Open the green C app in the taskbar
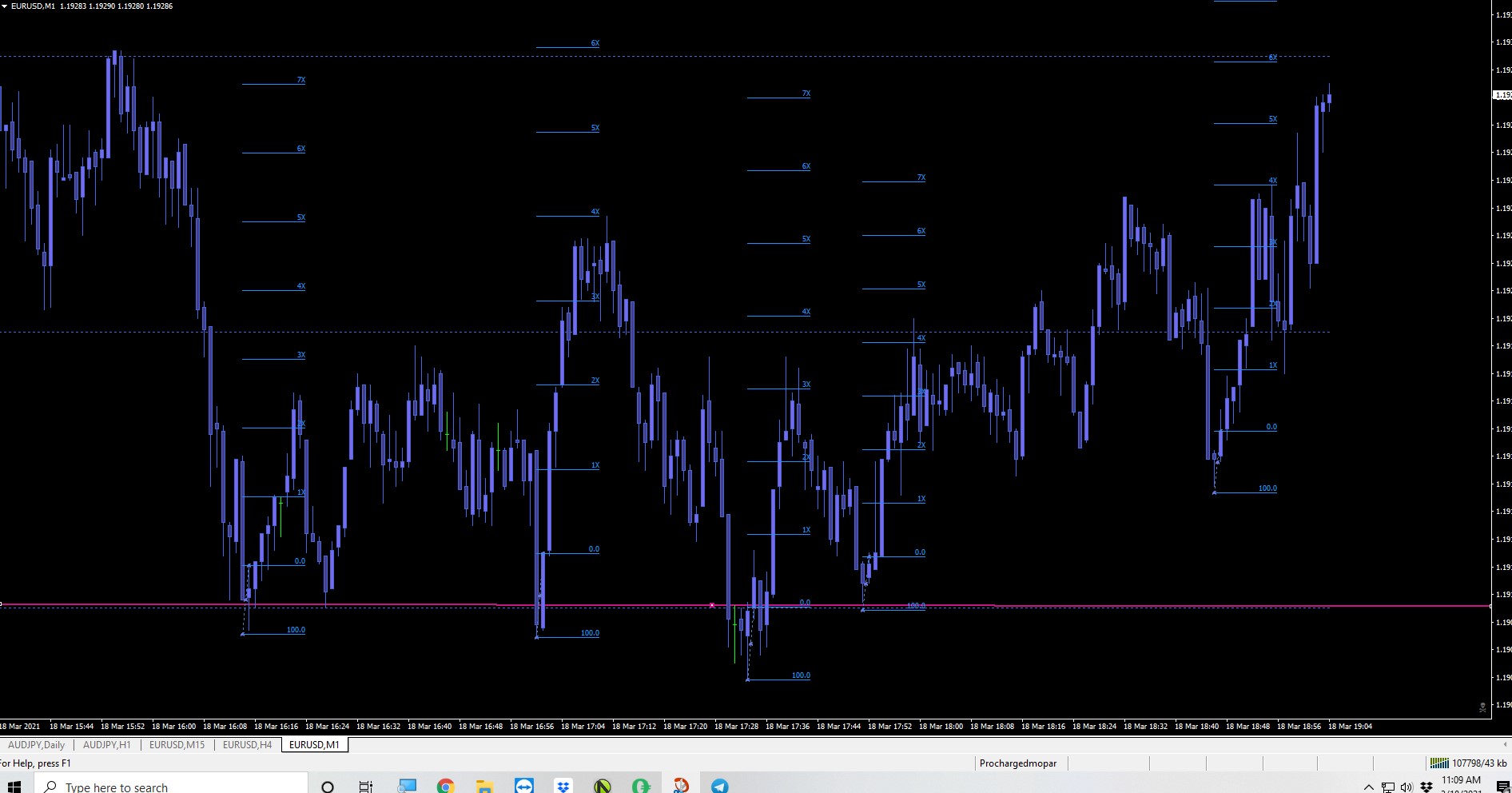Image resolution: width=1512 pixels, height=793 pixels. coord(641,787)
